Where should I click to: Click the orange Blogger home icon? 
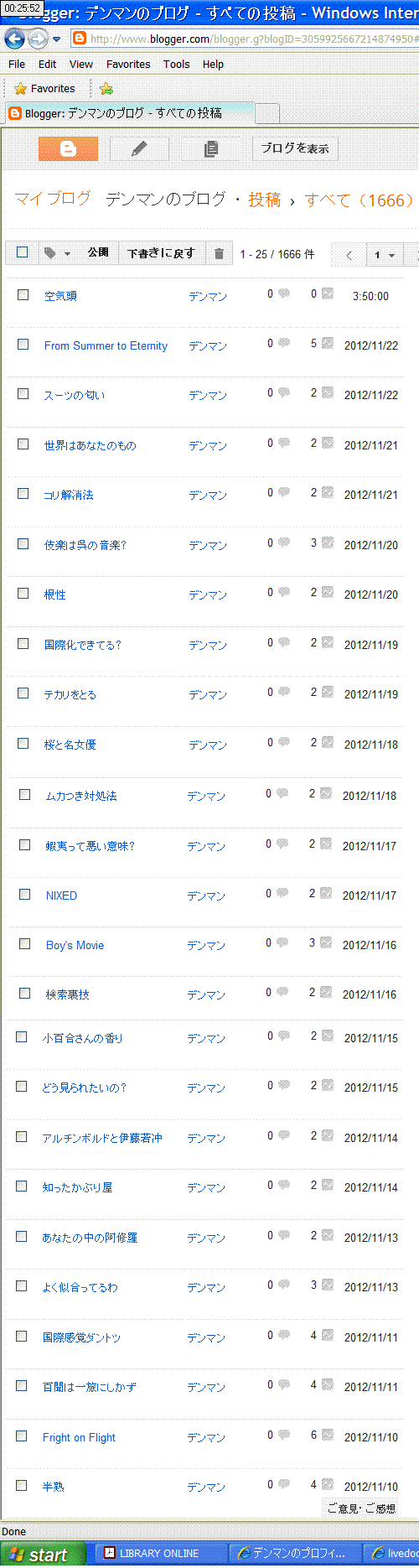(68, 148)
